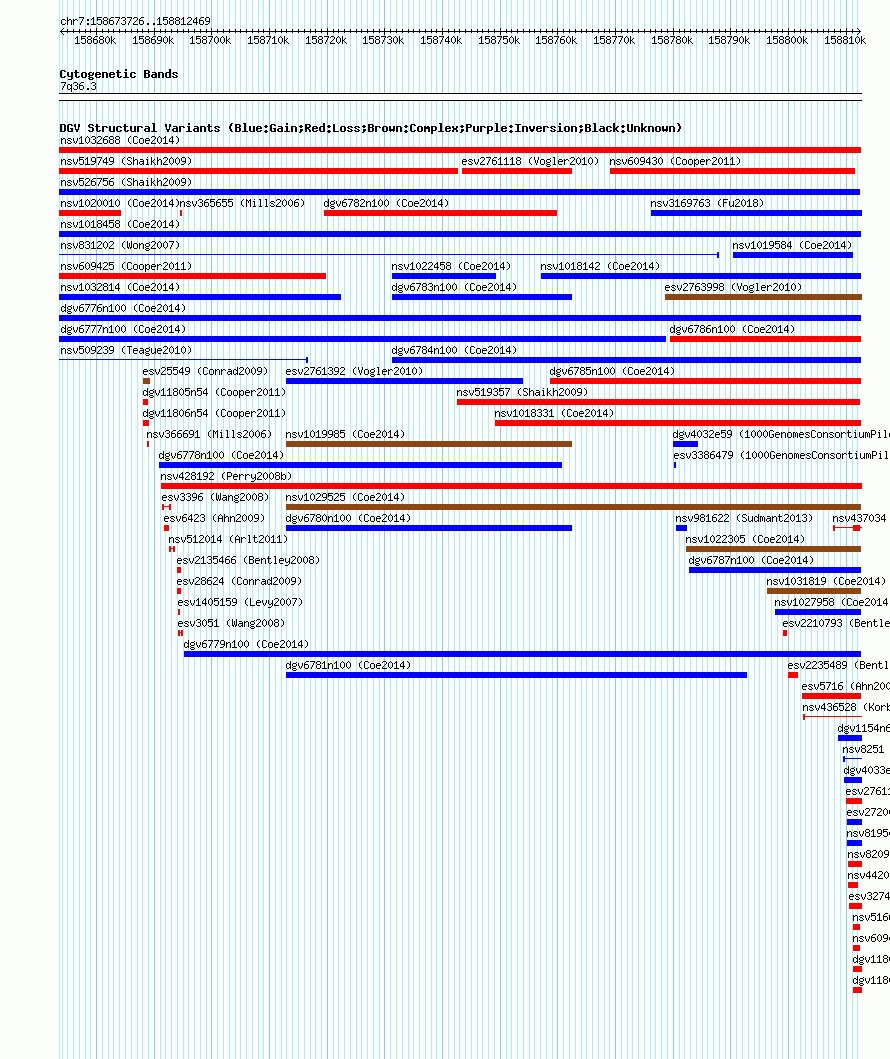Open dgv6778n100 (Coe2014) label

(221, 455)
